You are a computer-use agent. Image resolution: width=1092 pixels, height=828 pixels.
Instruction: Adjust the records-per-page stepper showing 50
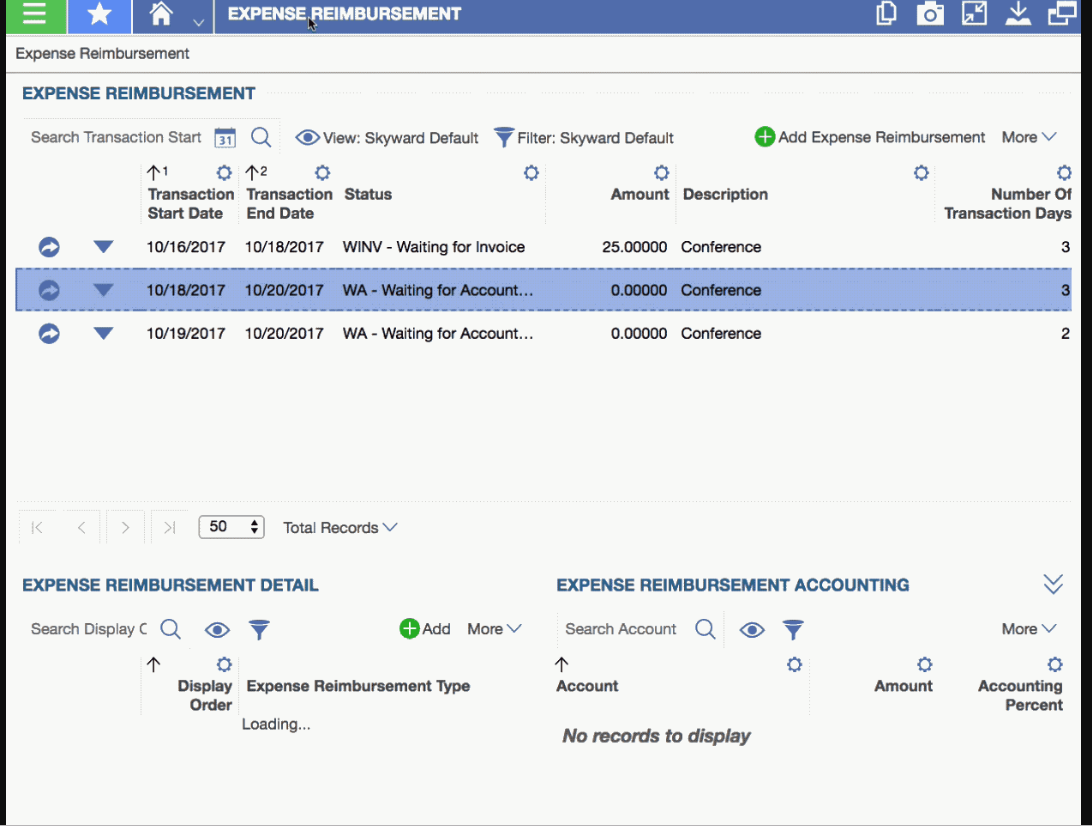pyautogui.click(x=254, y=526)
